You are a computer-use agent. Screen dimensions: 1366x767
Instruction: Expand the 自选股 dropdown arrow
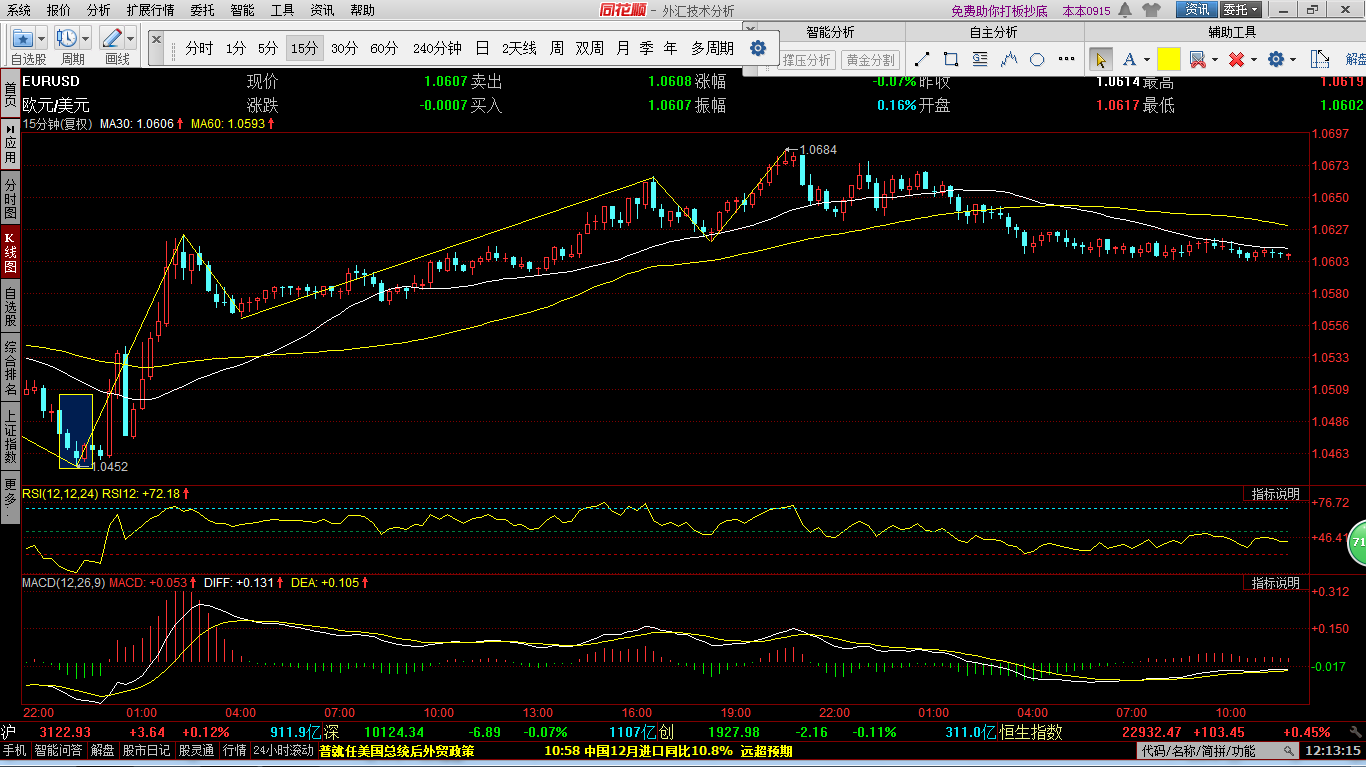tap(40, 38)
